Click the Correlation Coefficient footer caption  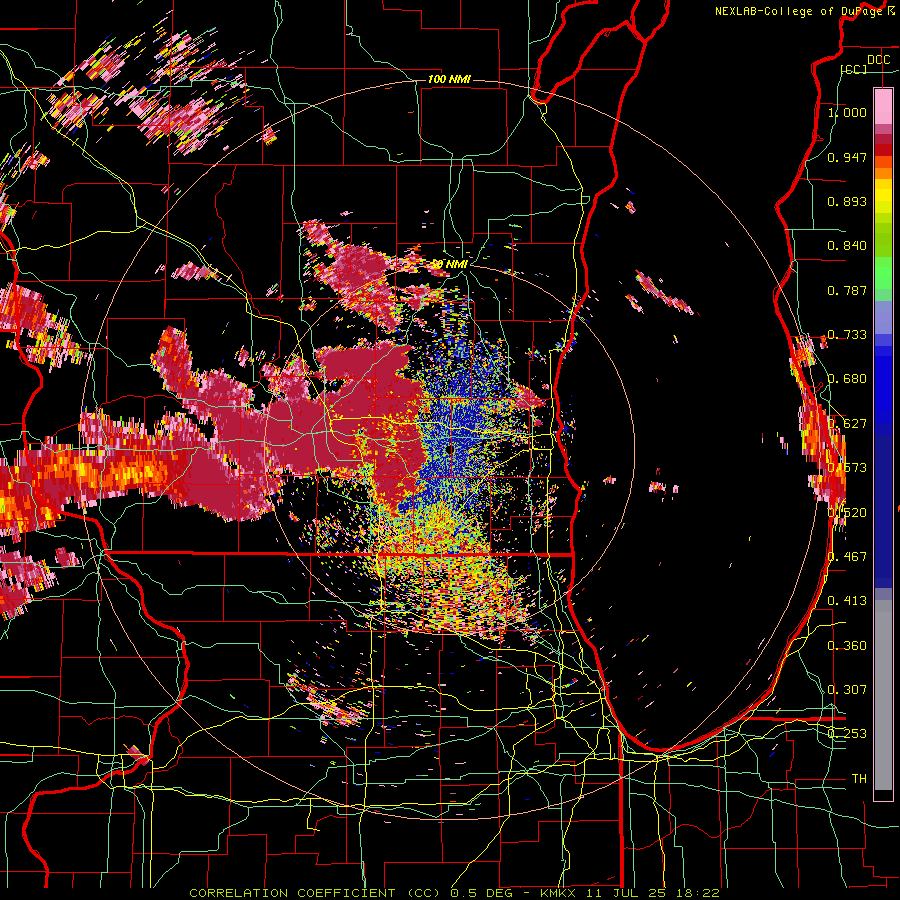[454, 893]
